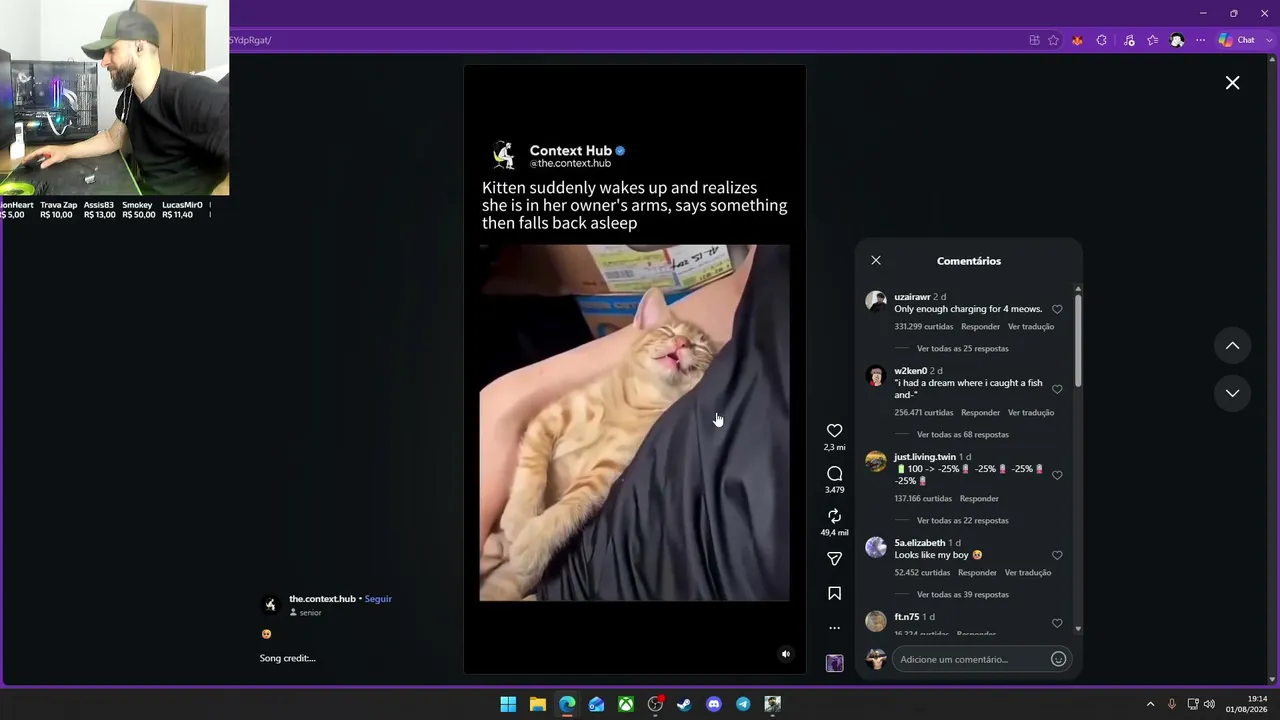View likes on w2ken0's comment (256.471 curtidas)
Image resolution: width=1280 pixels, height=720 pixels.
click(924, 413)
